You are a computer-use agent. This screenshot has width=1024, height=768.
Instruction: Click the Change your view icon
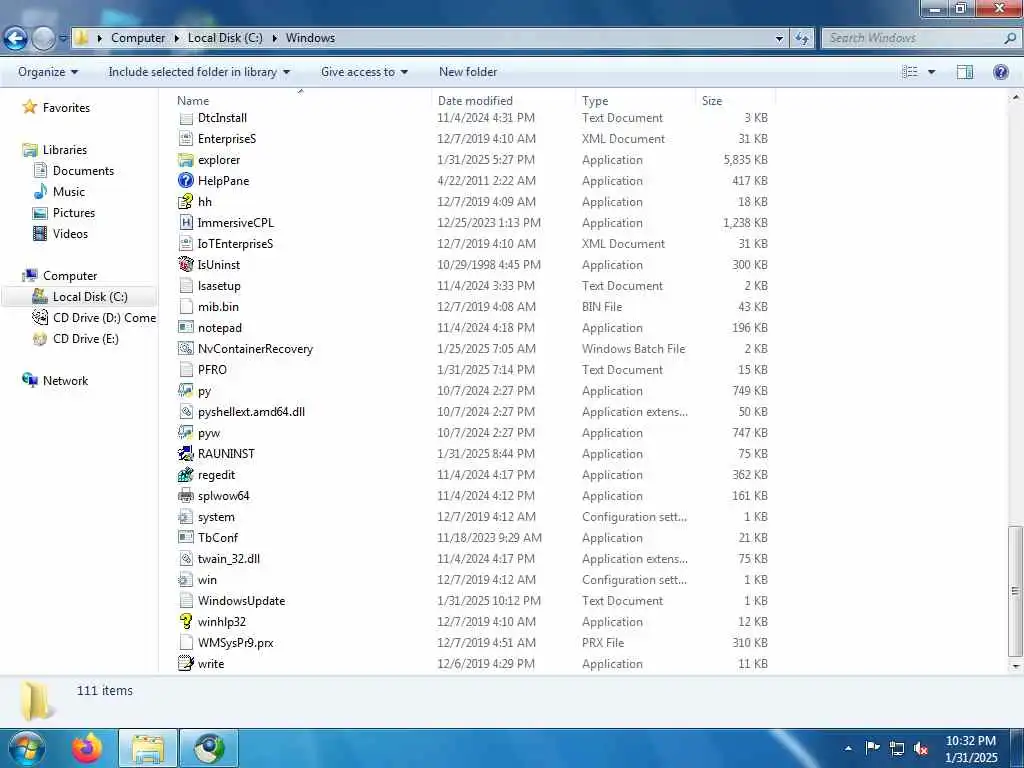[910, 72]
